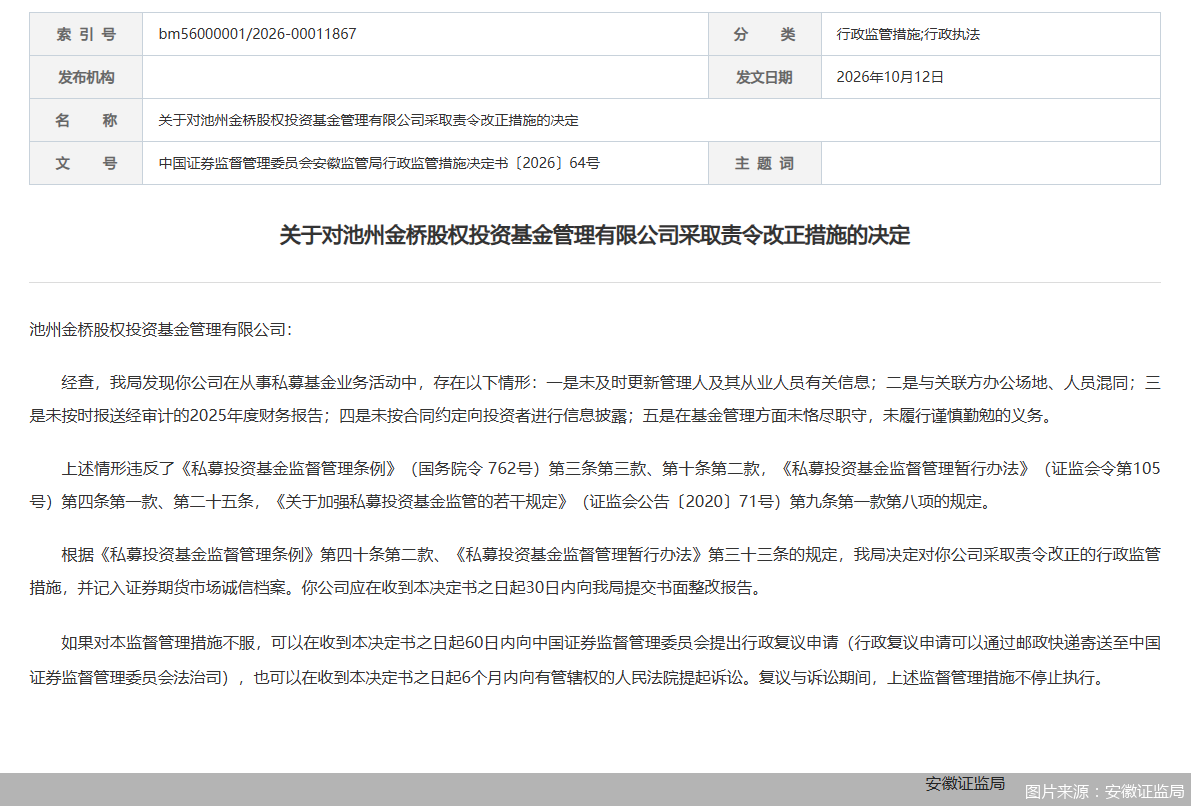Click the 索引号 label cell
This screenshot has width=1191, height=806.
86,34
